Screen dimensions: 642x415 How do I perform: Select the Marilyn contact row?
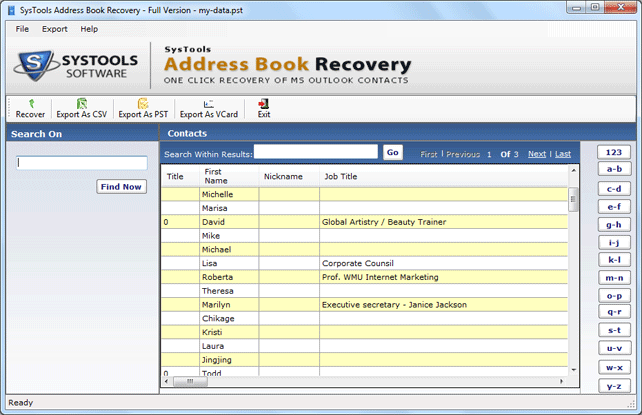364,305
